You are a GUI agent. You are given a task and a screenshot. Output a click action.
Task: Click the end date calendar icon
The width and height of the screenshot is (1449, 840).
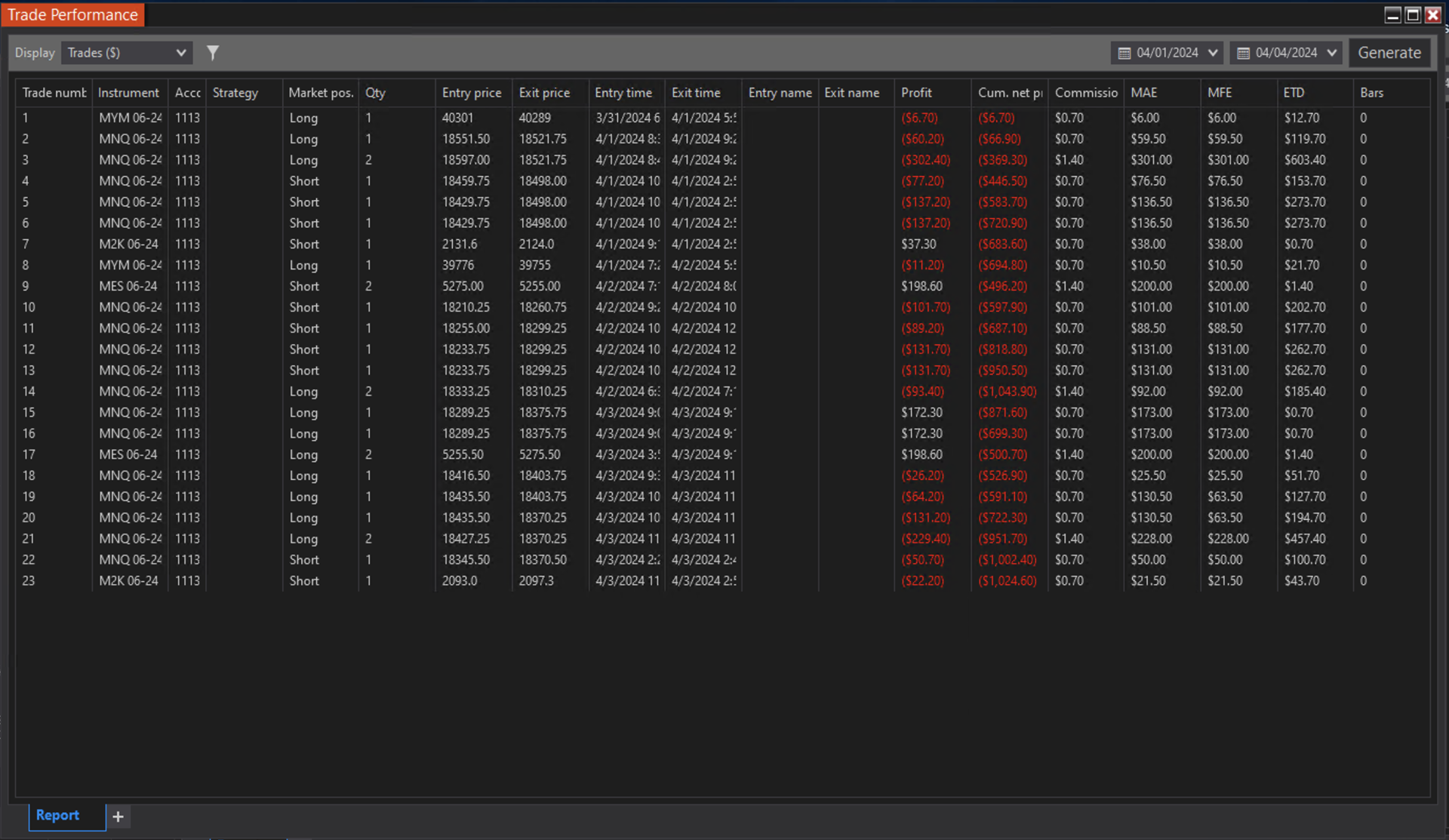coord(1243,53)
